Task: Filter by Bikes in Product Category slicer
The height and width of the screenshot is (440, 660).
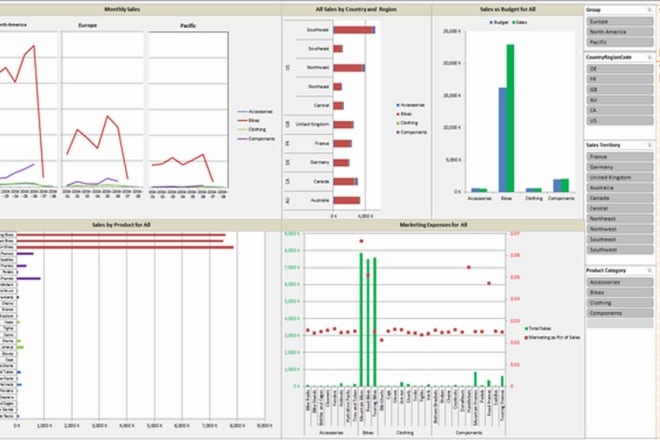Action: coord(620,292)
